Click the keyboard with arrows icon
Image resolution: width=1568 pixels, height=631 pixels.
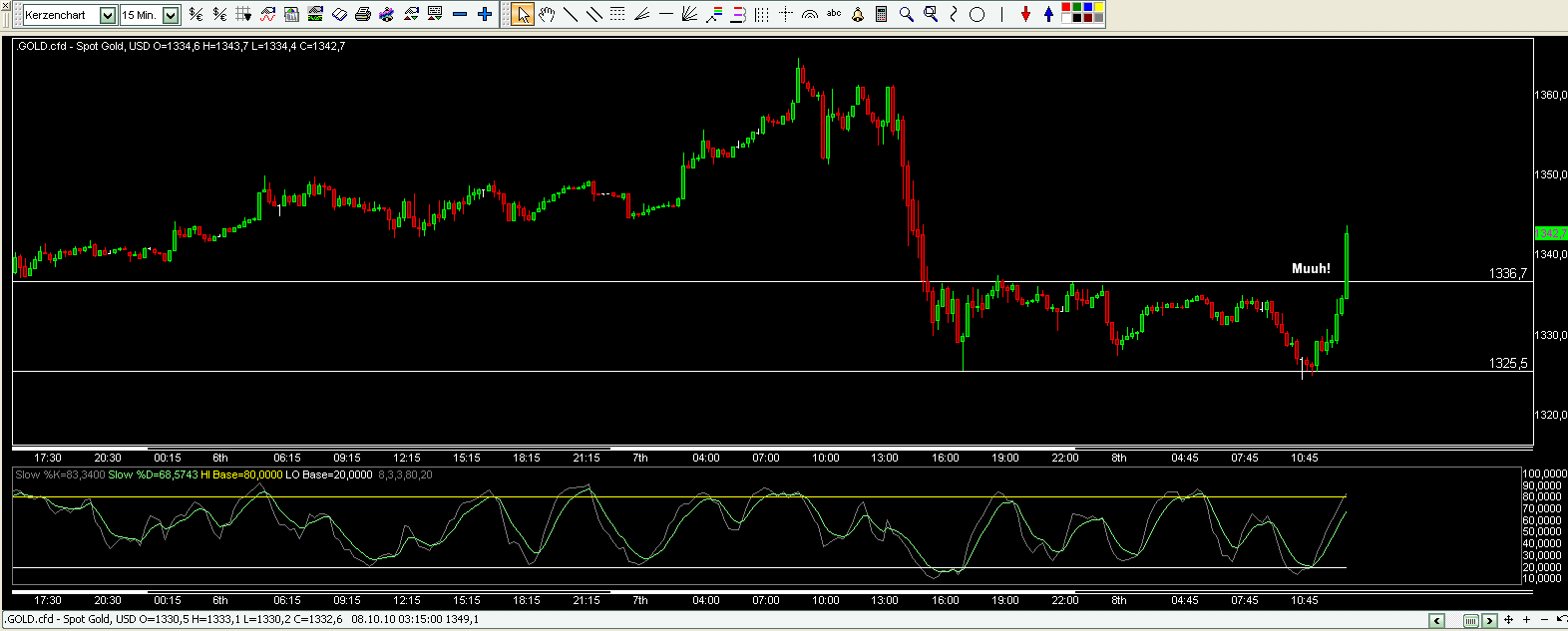435,14
